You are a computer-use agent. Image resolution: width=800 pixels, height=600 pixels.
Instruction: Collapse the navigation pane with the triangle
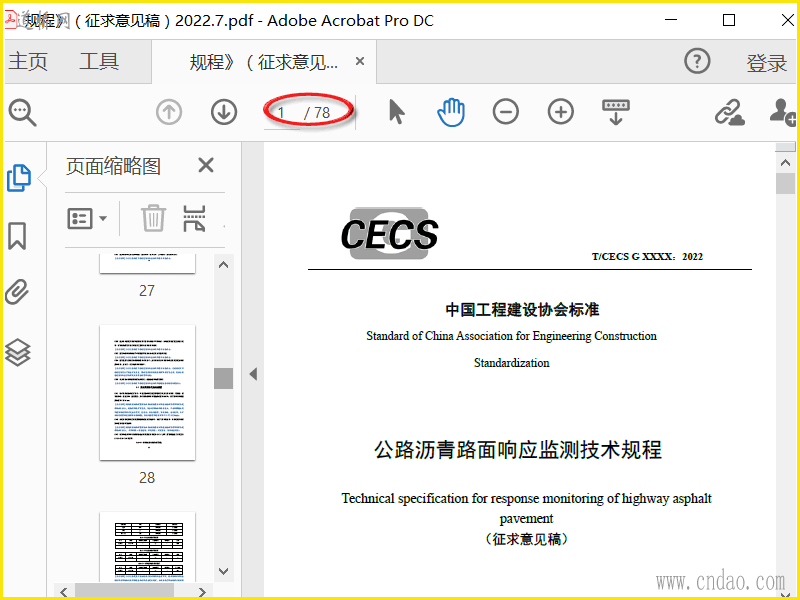point(253,374)
